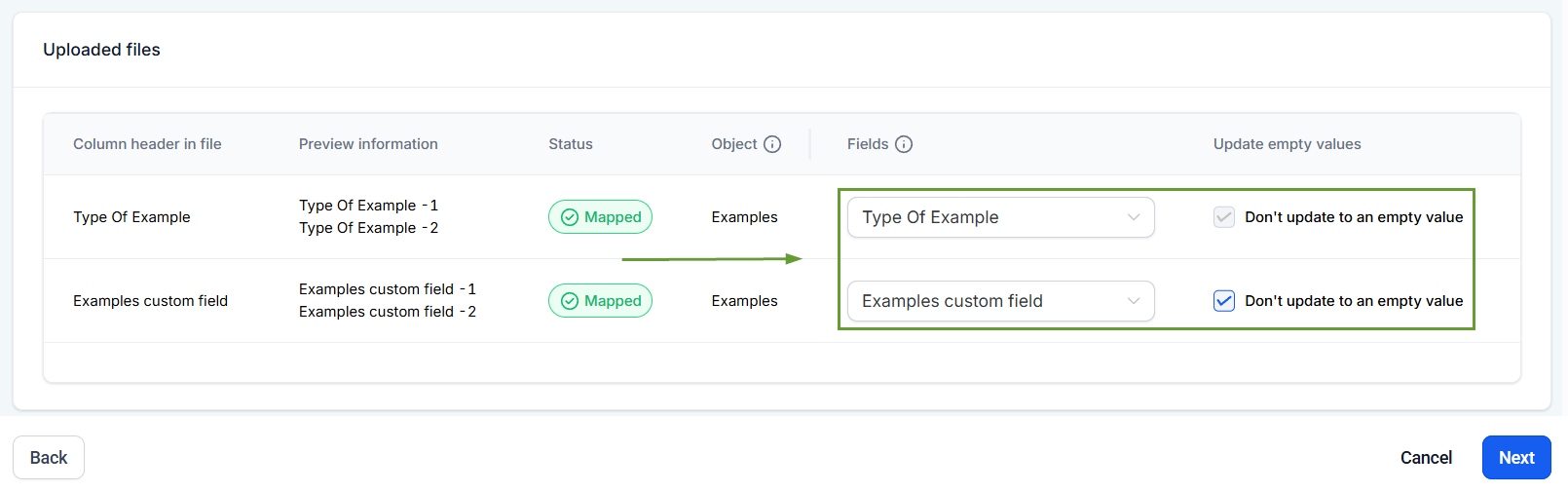Image resolution: width=1568 pixels, height=492 pixels.
Task: Select the Examples custom field row label
Action: click(x=150, y=301)
